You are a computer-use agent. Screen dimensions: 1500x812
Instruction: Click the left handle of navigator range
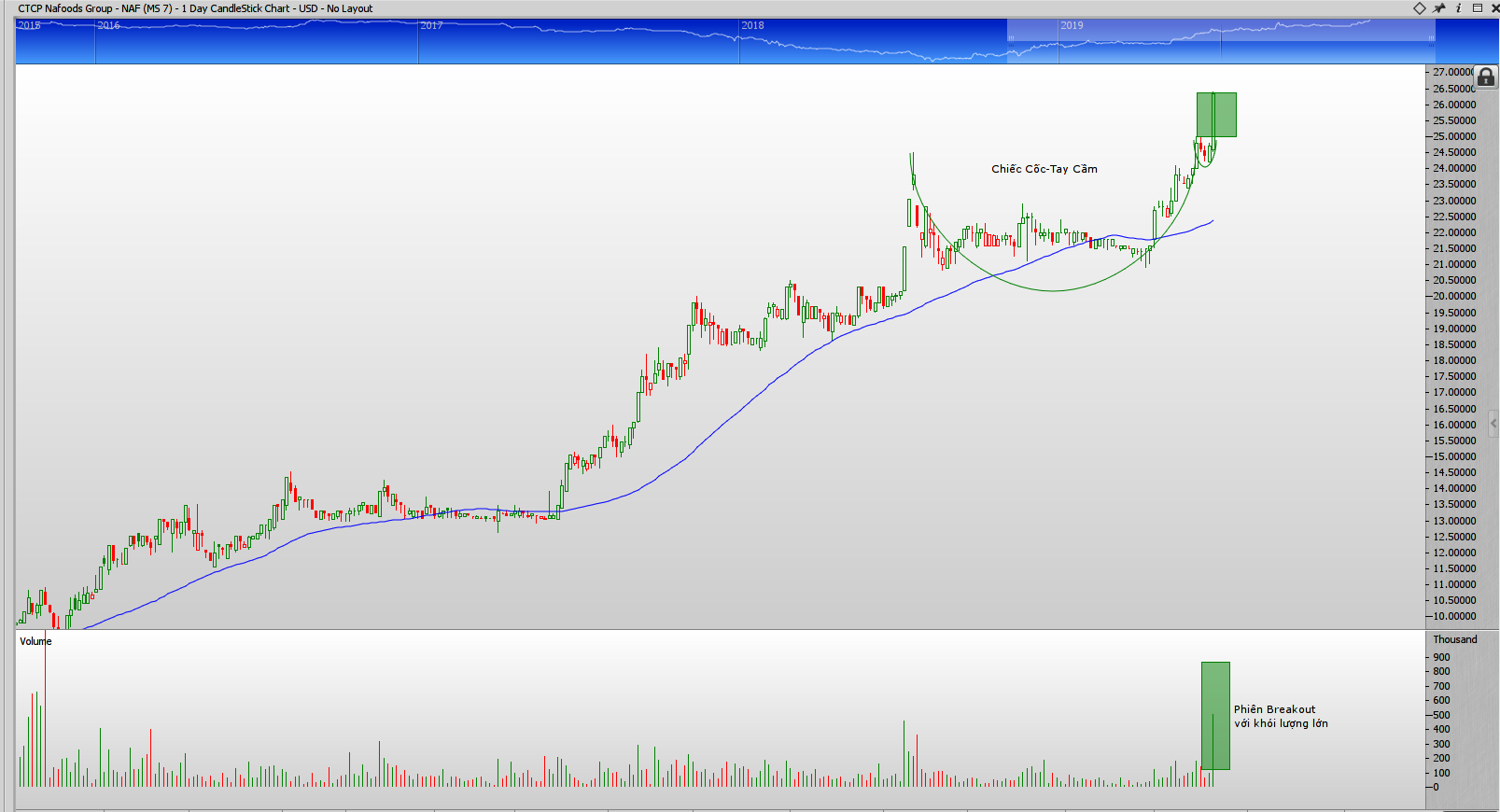pos(1010,38)
